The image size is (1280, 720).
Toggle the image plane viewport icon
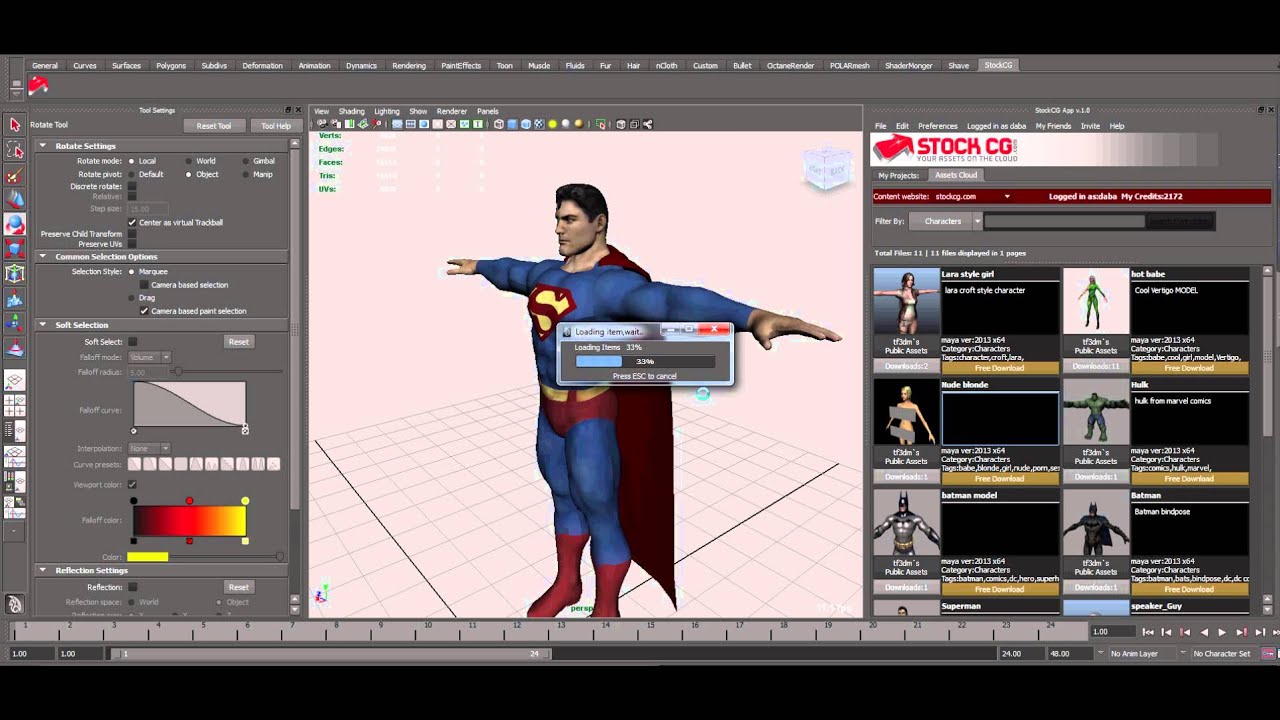point(363,124)
